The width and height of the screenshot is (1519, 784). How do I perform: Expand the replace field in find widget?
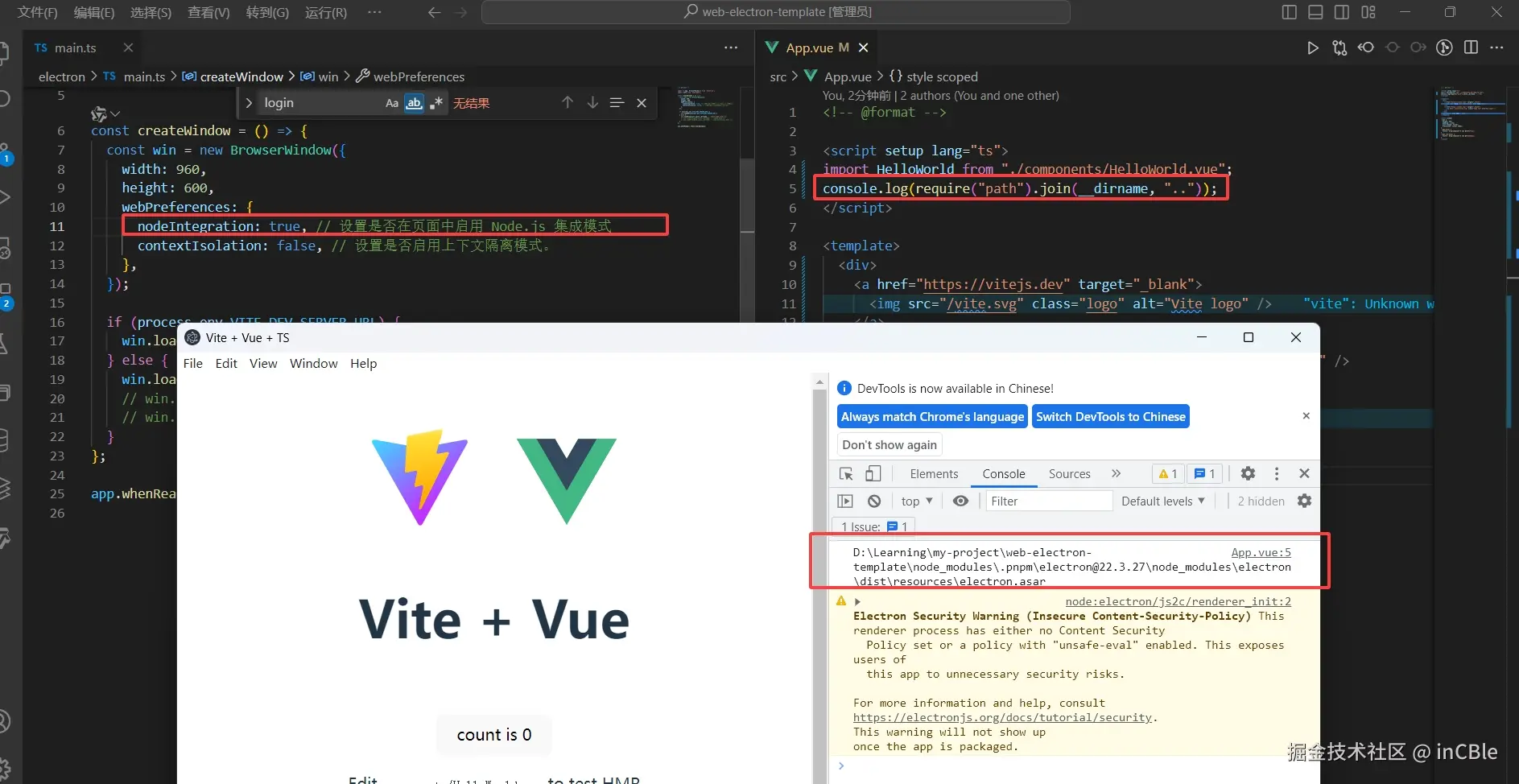(249, 103)
